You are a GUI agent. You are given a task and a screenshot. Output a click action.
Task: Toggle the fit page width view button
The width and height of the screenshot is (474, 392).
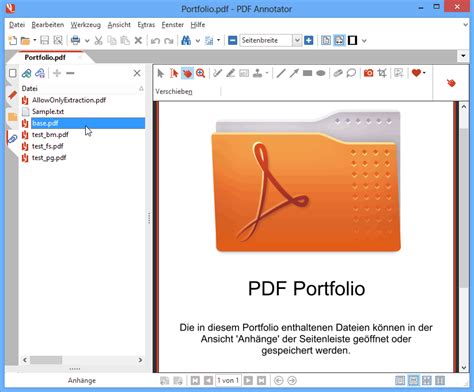[x=339, y=41]
